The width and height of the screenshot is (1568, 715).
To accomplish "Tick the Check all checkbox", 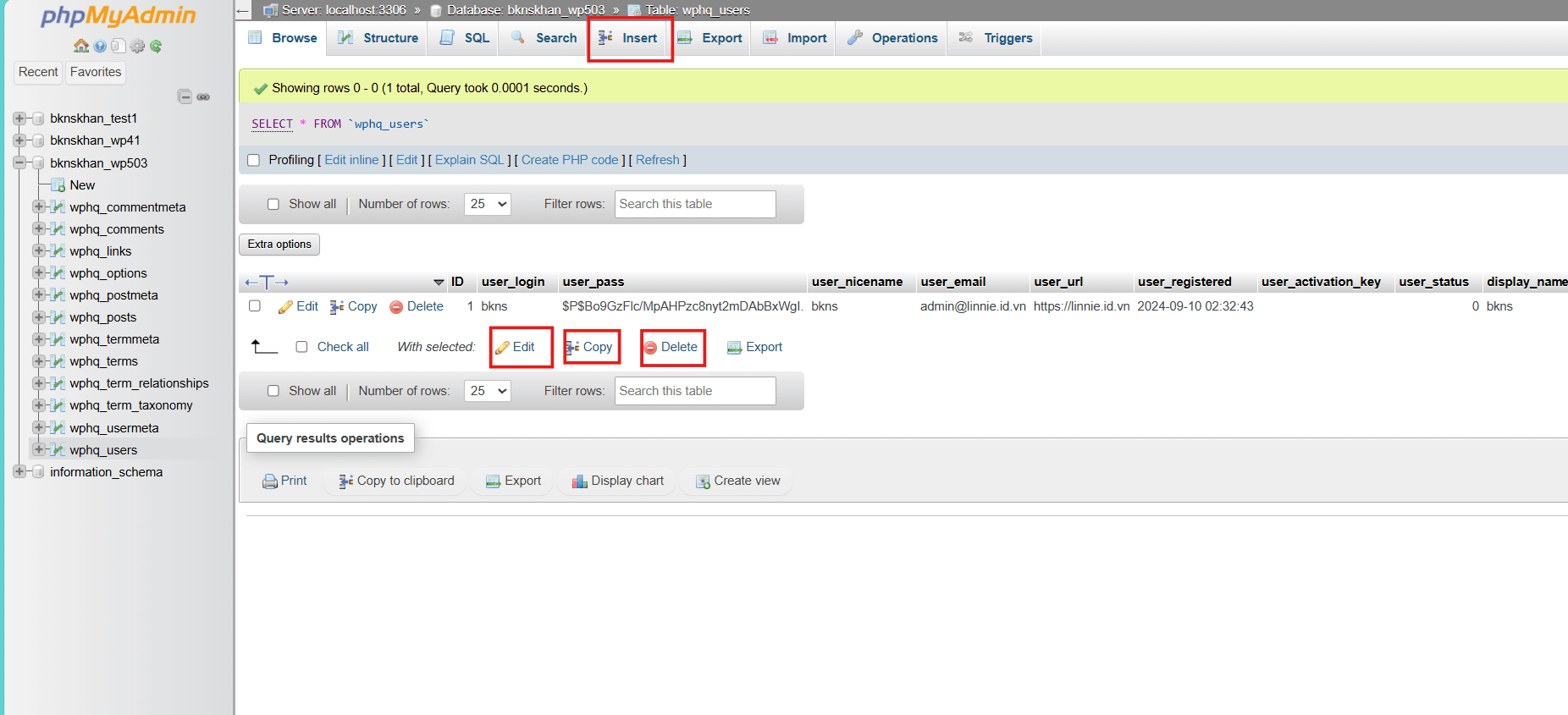I will coord(301,347).
